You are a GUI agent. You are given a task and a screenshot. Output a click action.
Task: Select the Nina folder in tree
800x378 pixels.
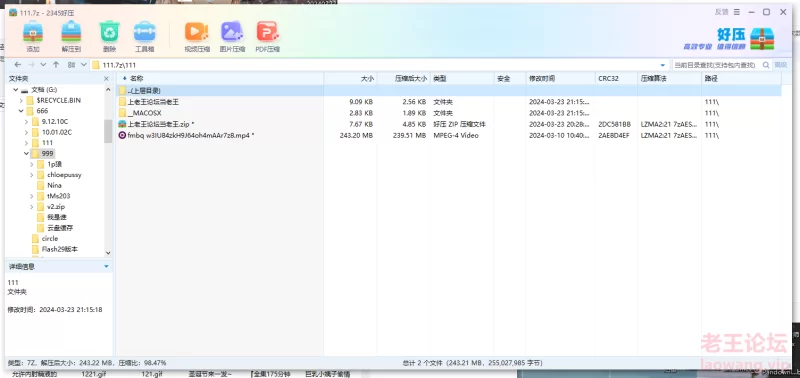coord(49,185)
